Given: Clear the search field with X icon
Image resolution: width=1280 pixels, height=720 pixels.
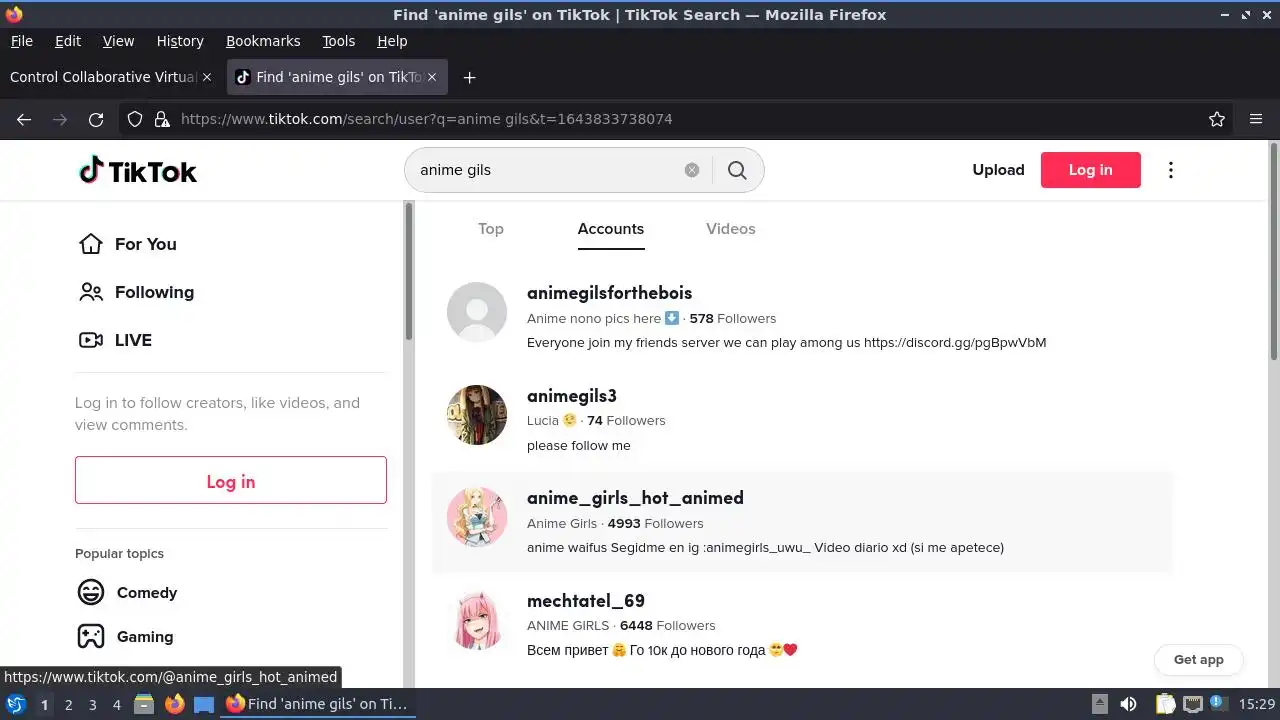Looking at the screenshot, I should click(692, 170).
